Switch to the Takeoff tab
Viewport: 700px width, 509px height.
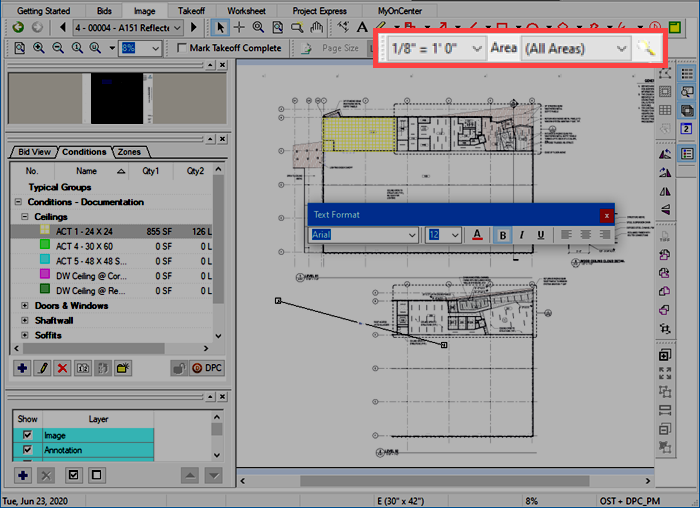click(x=191, y=11)
